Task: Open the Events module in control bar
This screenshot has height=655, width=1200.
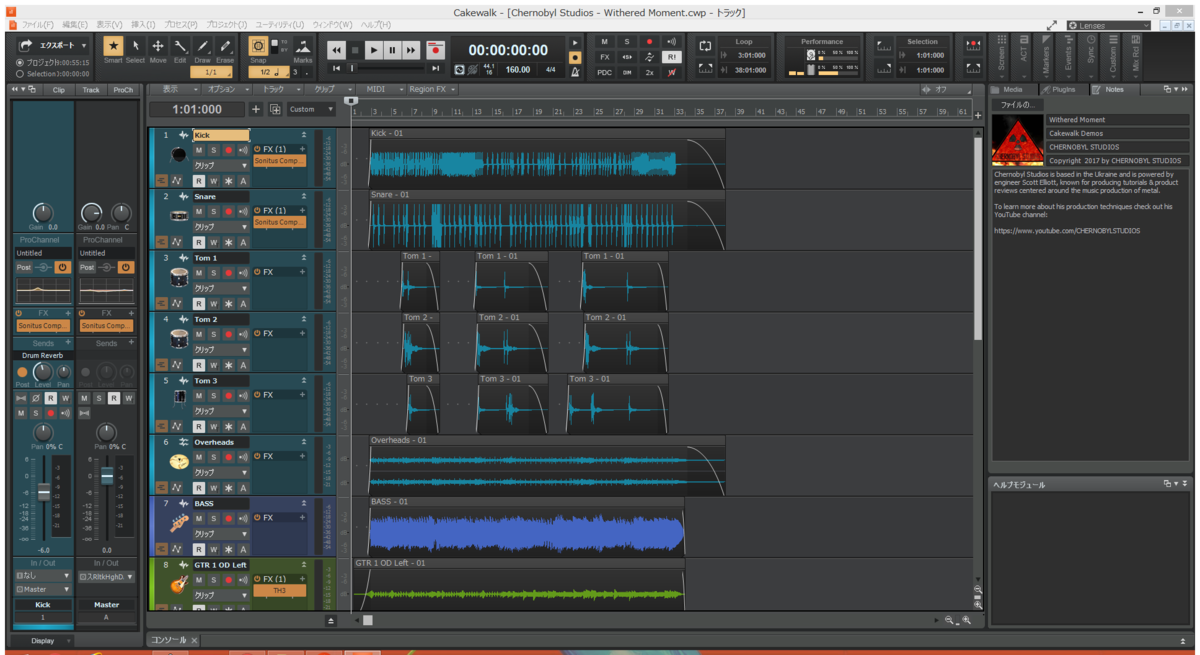Action: 1069,56
